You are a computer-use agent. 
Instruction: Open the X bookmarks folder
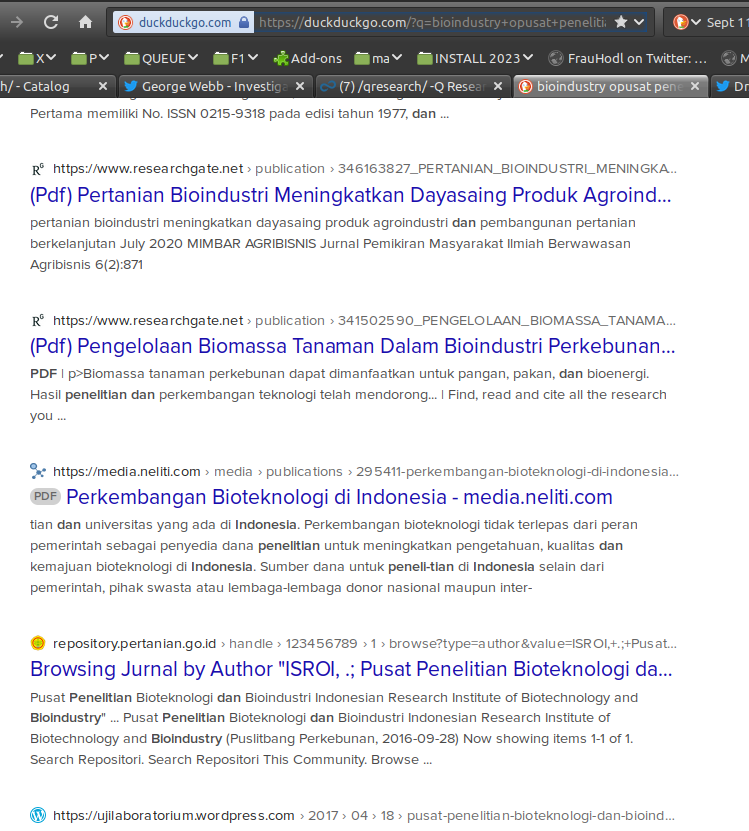click(x=37, y=58)
